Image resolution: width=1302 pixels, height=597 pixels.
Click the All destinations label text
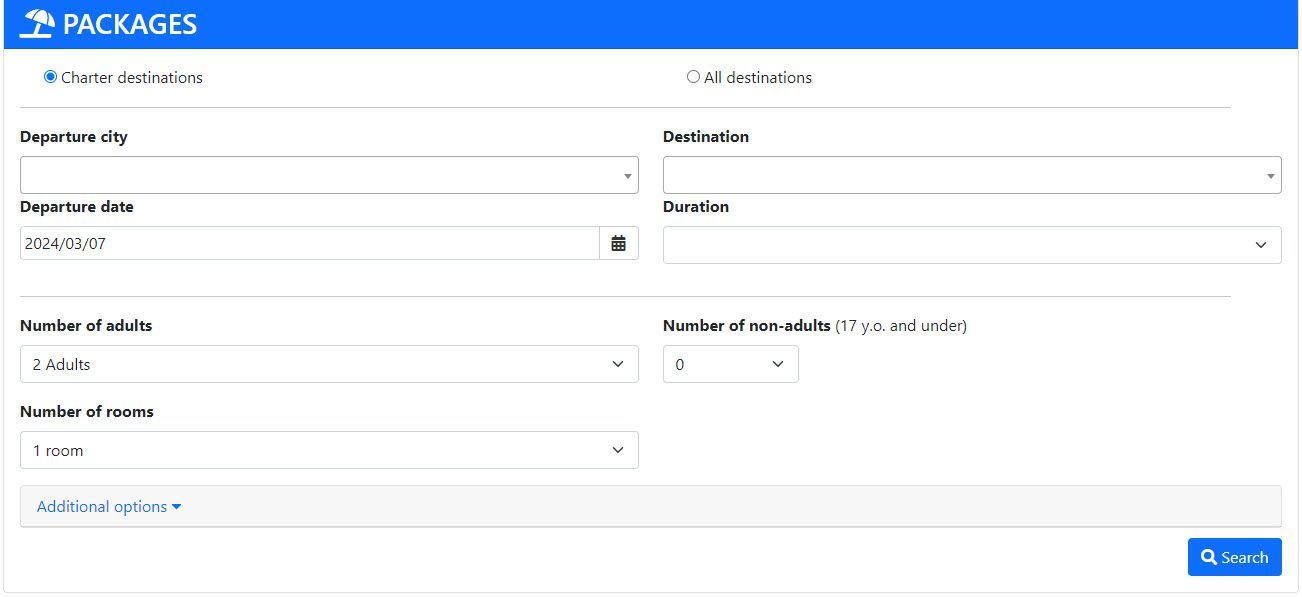pyautogui.click(x=758, y=78)
